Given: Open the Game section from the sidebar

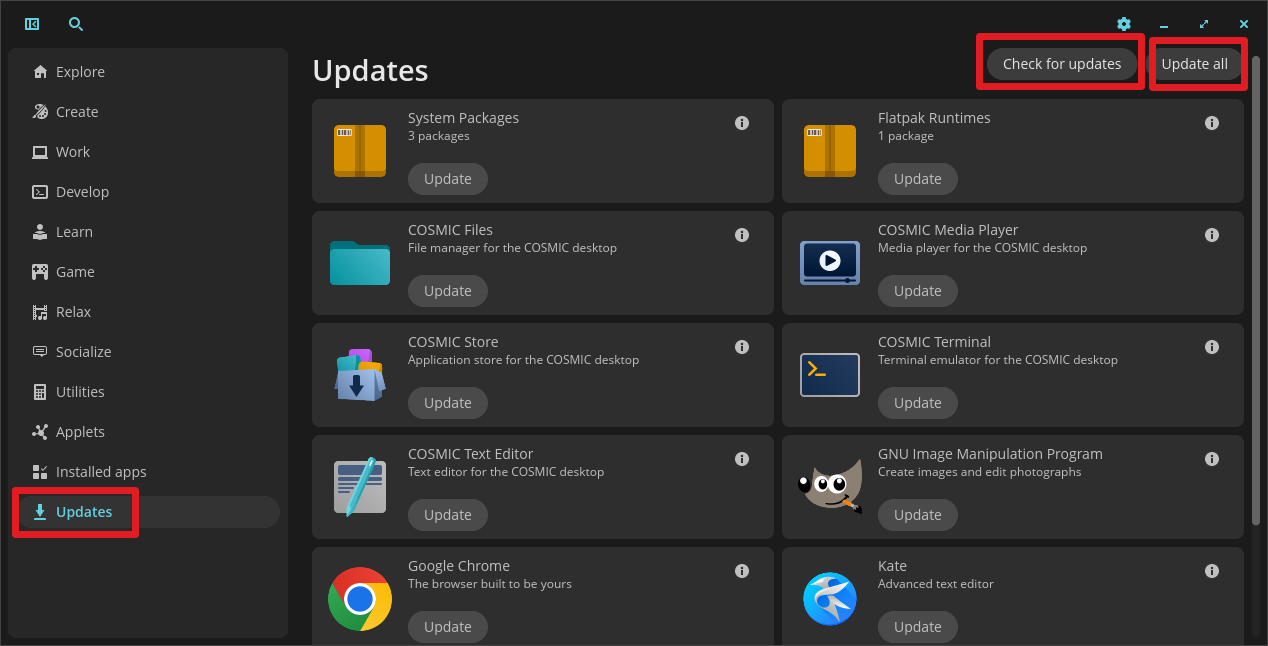Looking at the screenshot, I should pos(73,271).
